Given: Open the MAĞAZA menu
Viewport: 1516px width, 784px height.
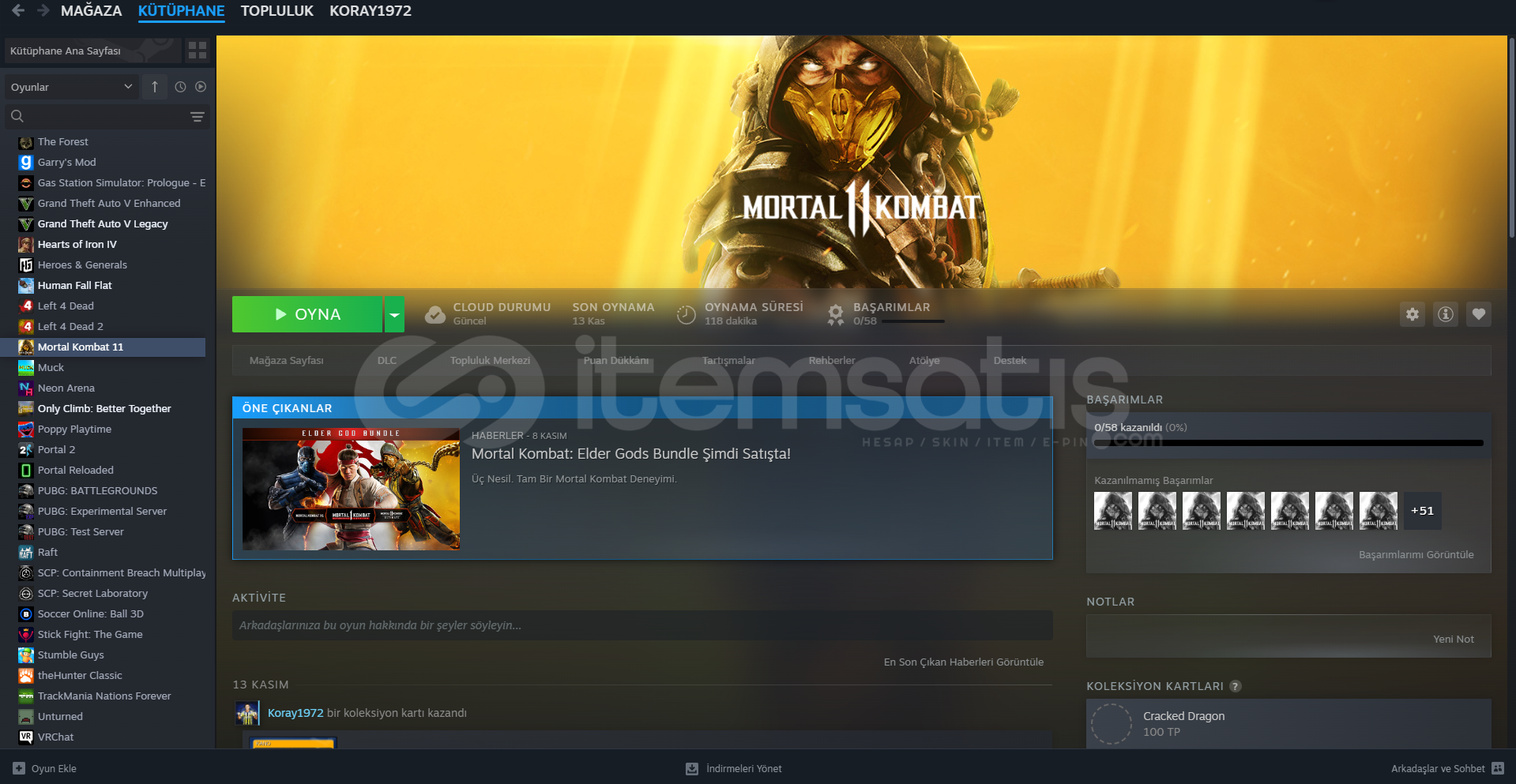Looking at the screenshot, I should pyautogui.click(x=92, y=11).
